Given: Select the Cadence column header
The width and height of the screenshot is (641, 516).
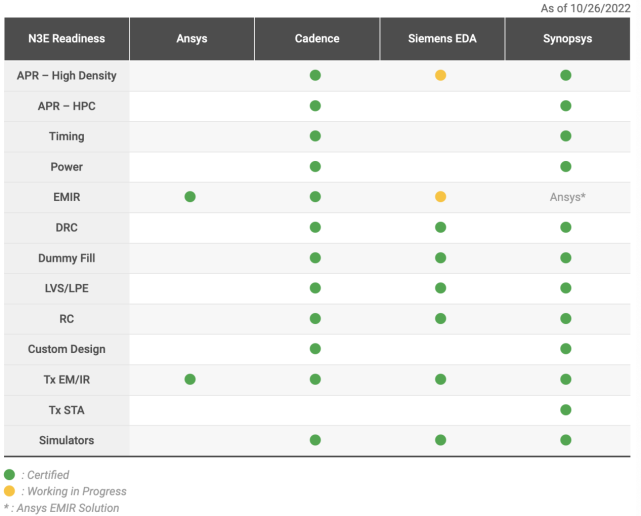Looking at the screenshot, I should [x=317, y=39].
